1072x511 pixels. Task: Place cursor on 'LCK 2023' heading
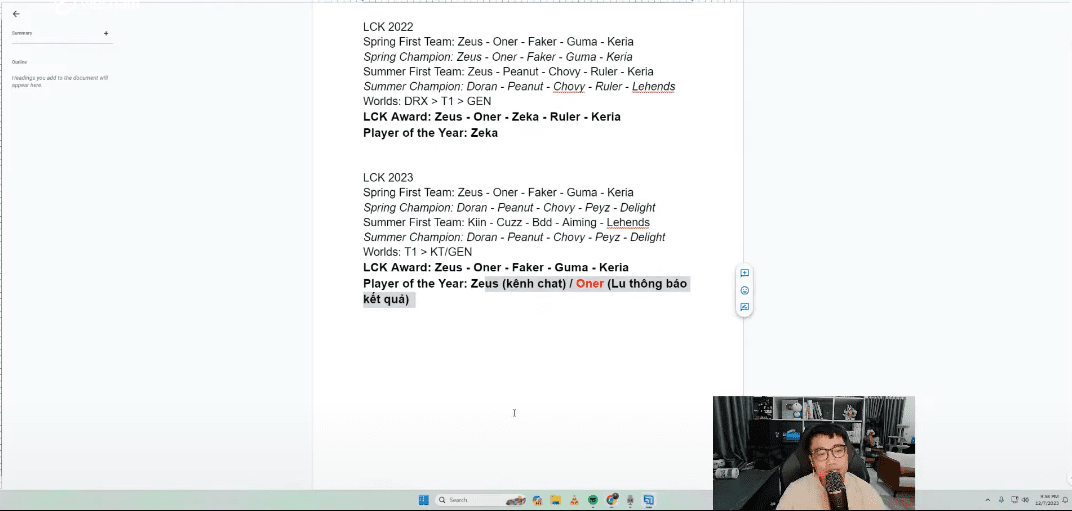(388, 177)
